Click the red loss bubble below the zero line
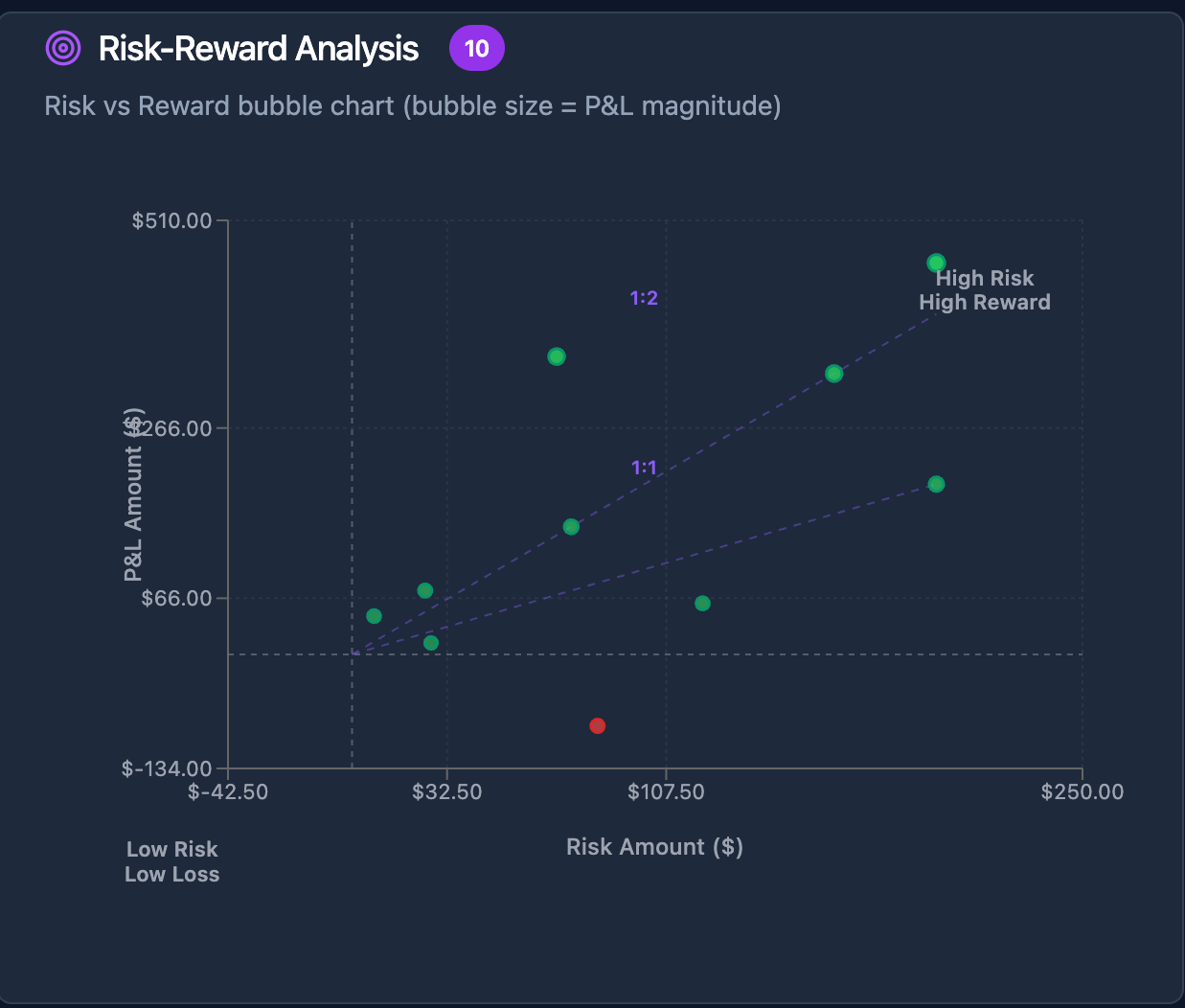This screenshot has width=1185, height=1008. [x=598, y=725]
